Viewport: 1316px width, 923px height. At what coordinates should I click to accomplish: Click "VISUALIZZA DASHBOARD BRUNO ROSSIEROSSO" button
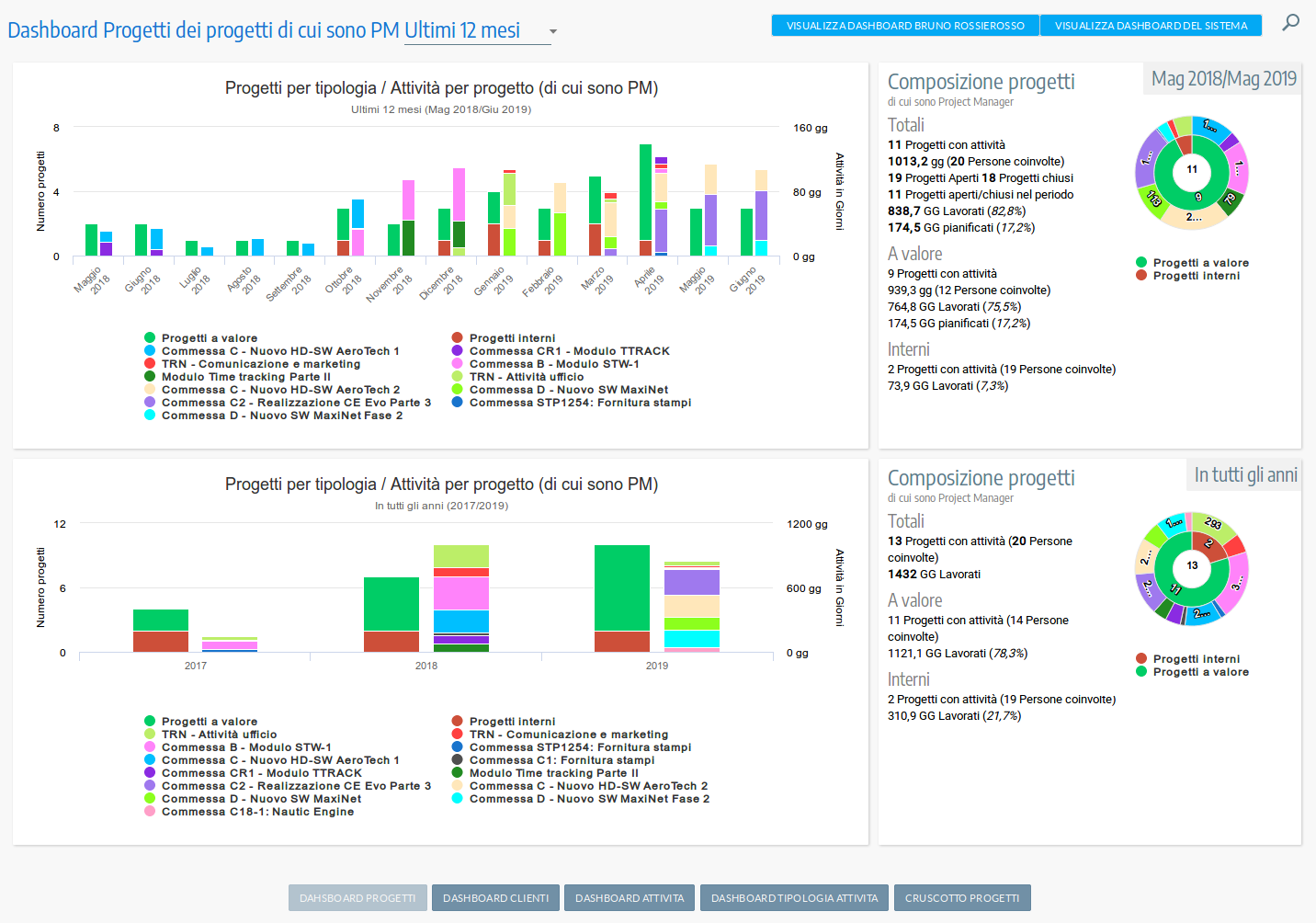click(904, 26)
